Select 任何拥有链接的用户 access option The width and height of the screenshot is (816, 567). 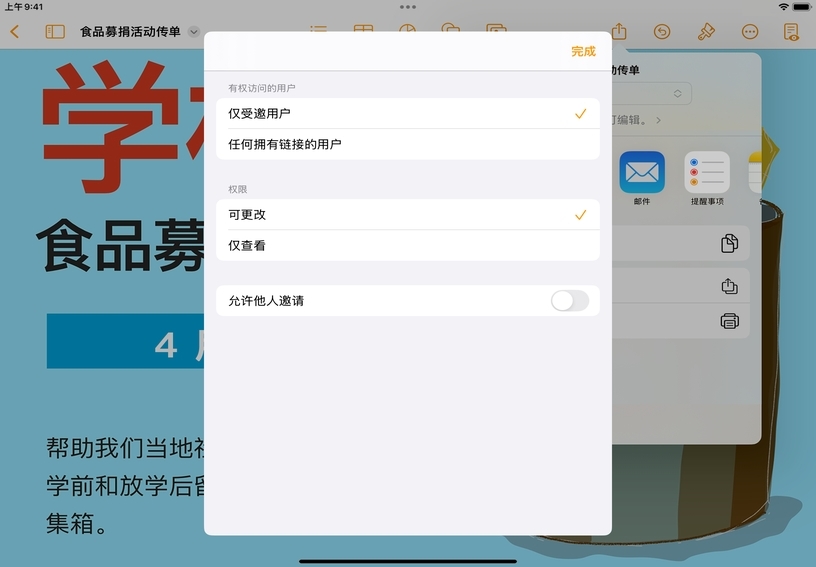[407, 144]
